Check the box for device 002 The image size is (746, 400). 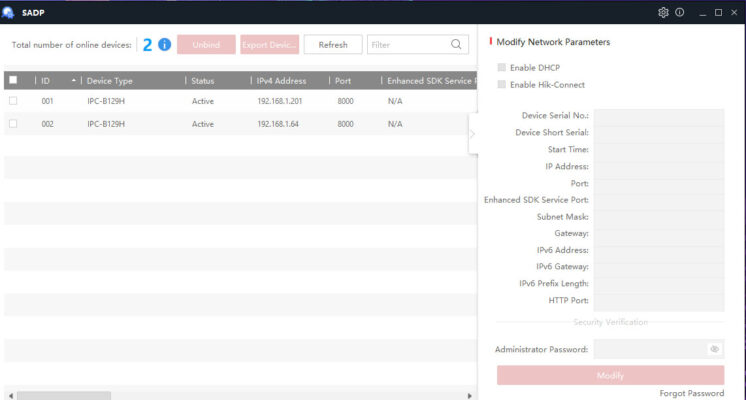pyautogui.click(x=13, y=124)
